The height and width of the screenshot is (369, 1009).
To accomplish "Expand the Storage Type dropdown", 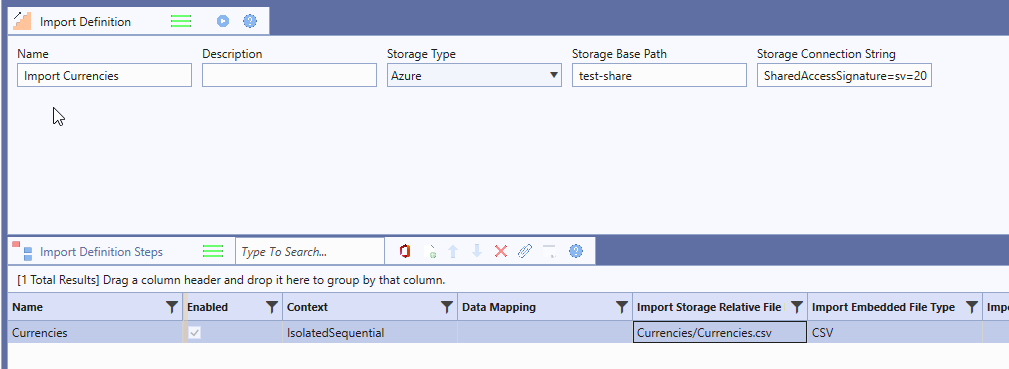I will pos(554,75).
